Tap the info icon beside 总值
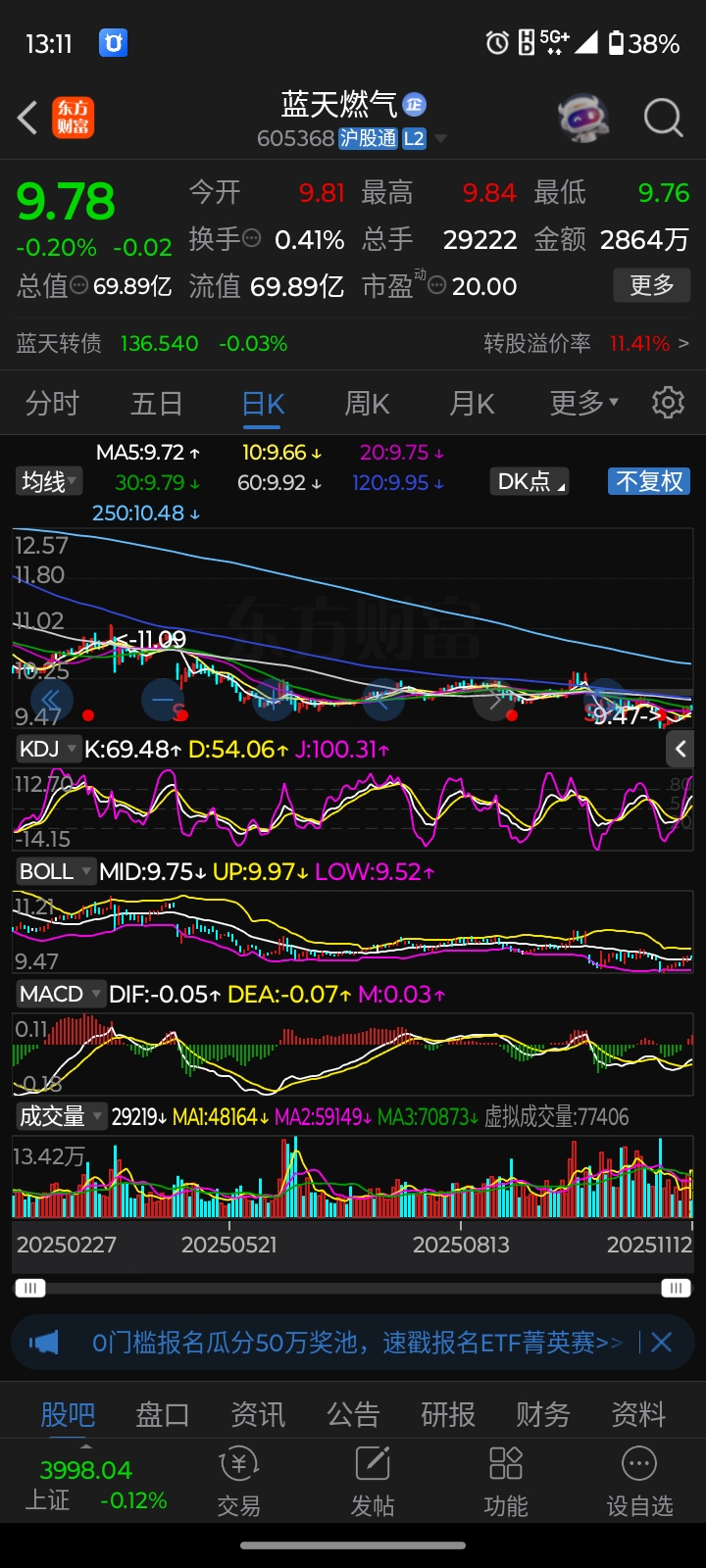The image size is (706, 1568). click(79, 286)
